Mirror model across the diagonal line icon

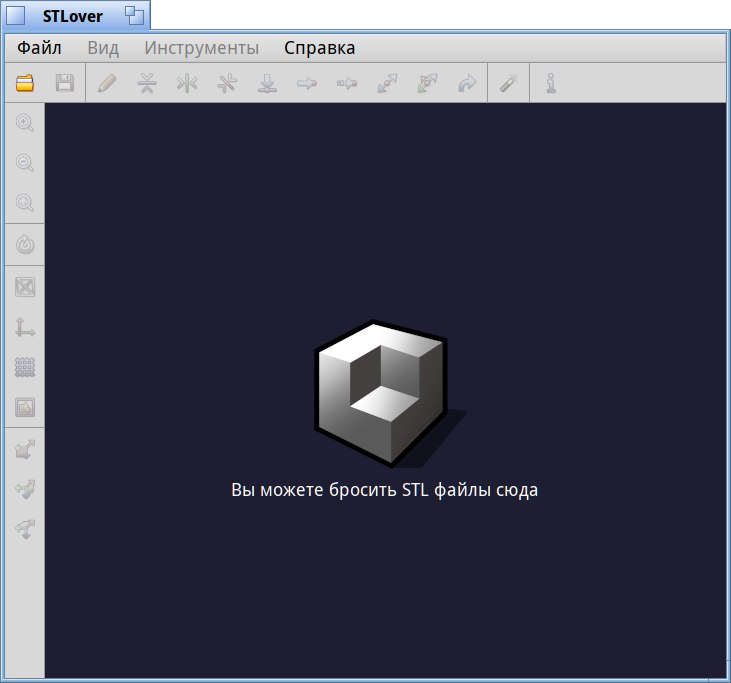227,83
